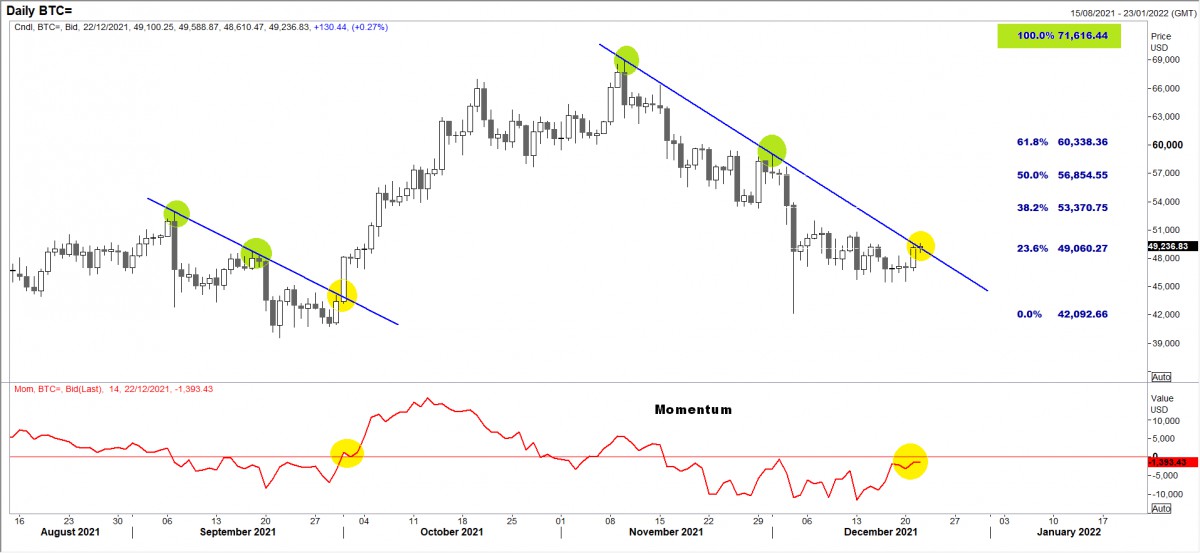Click the Daily BTC= chart title
This screenshot has width=1200, height=553.
(42, 10)
